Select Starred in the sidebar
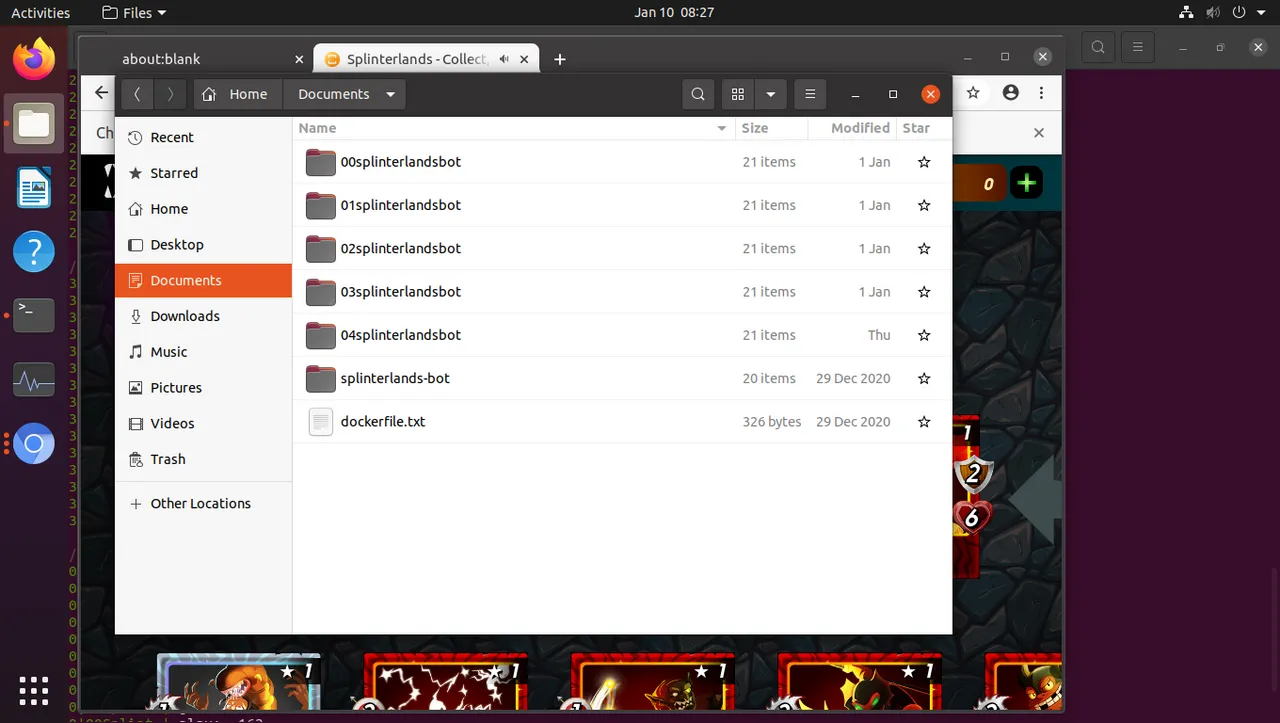The image size is (1280, 723). [x=203, y=173]
